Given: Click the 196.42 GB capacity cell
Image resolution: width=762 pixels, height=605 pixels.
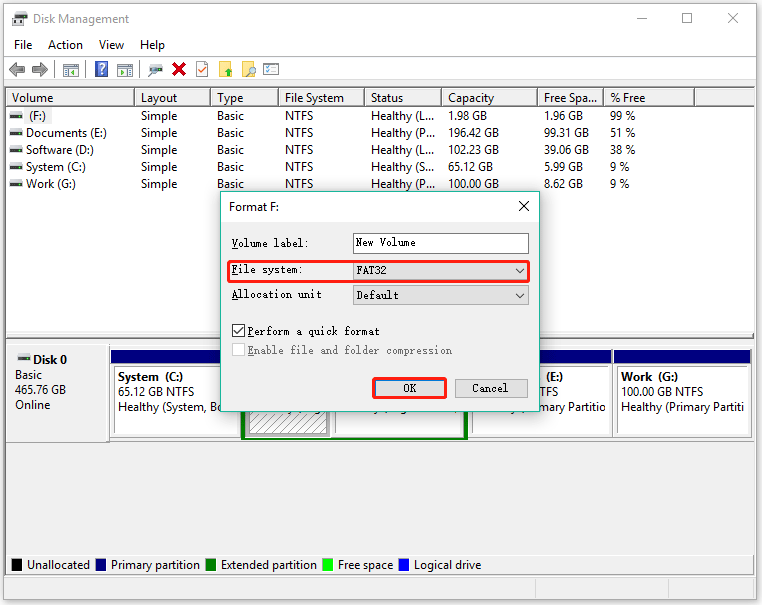Looking at the screenshot, I should [x=473, y=133].
